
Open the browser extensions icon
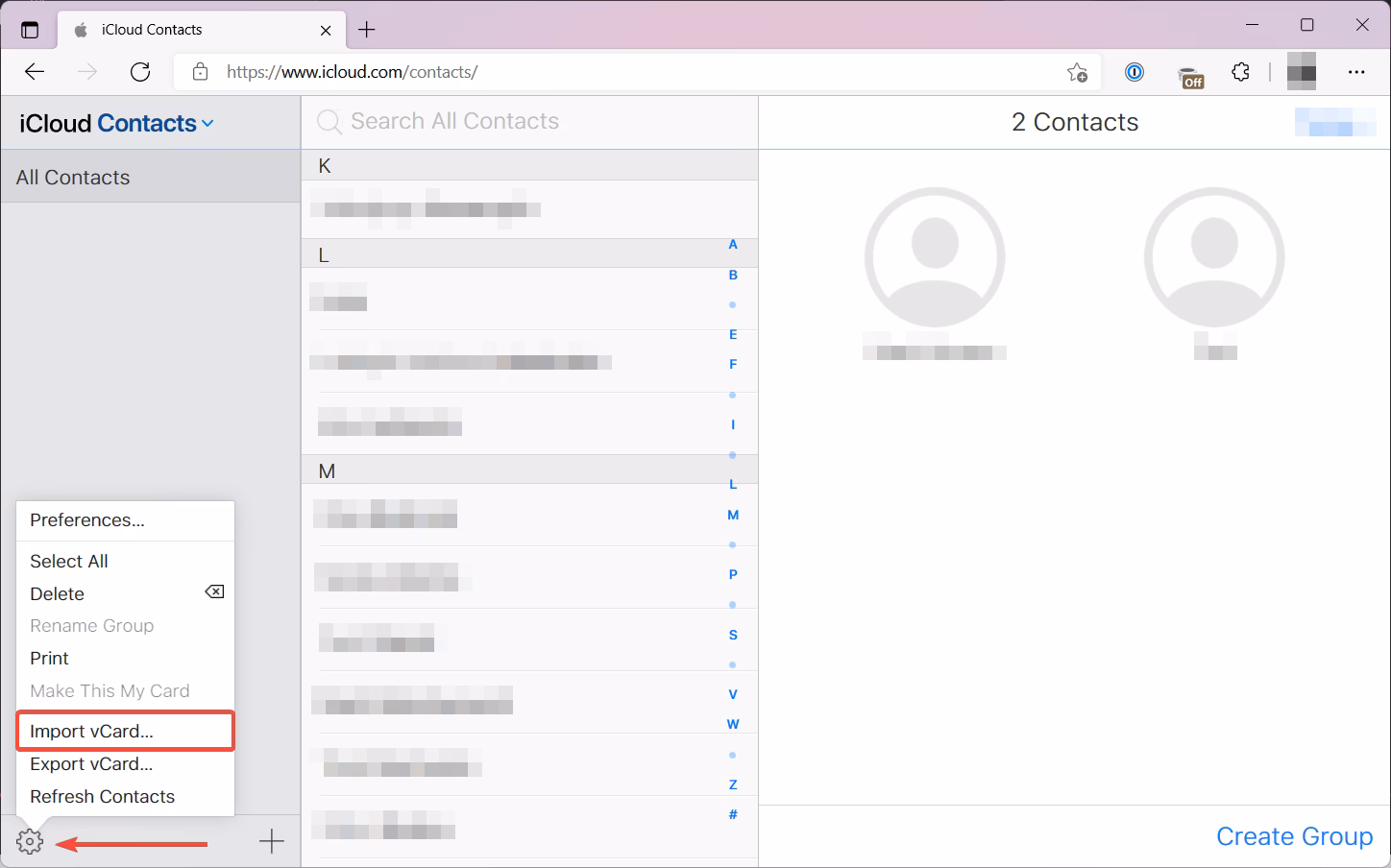click(1240, 71)
